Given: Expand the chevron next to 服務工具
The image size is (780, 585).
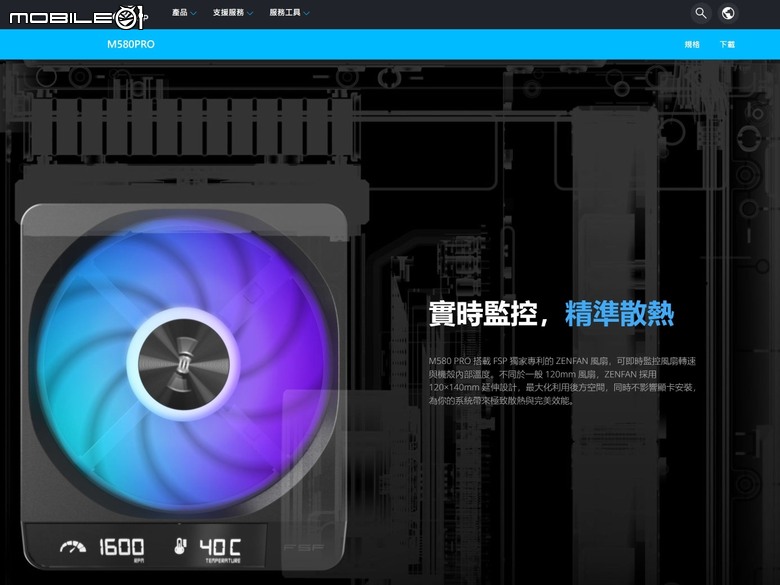Looking at the screenshot, I should click(x=306, y=13).
